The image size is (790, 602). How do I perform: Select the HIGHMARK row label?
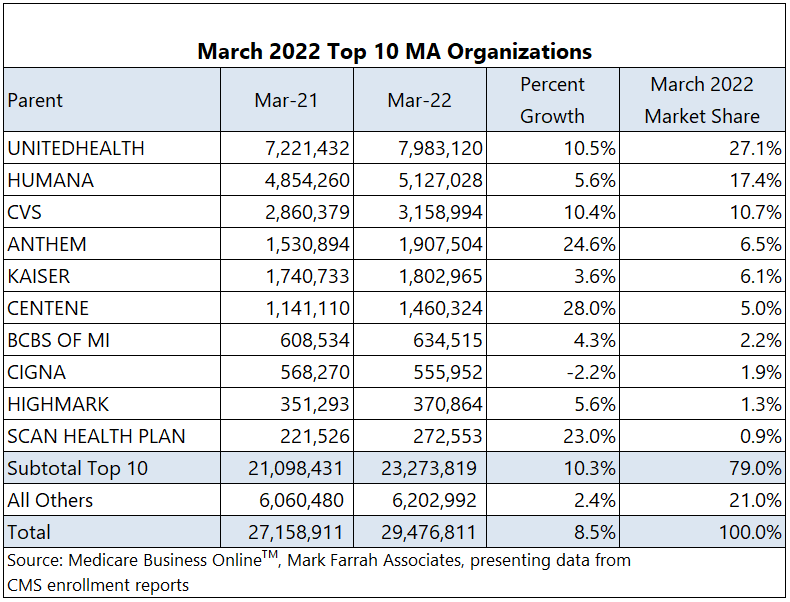point(58,405)
